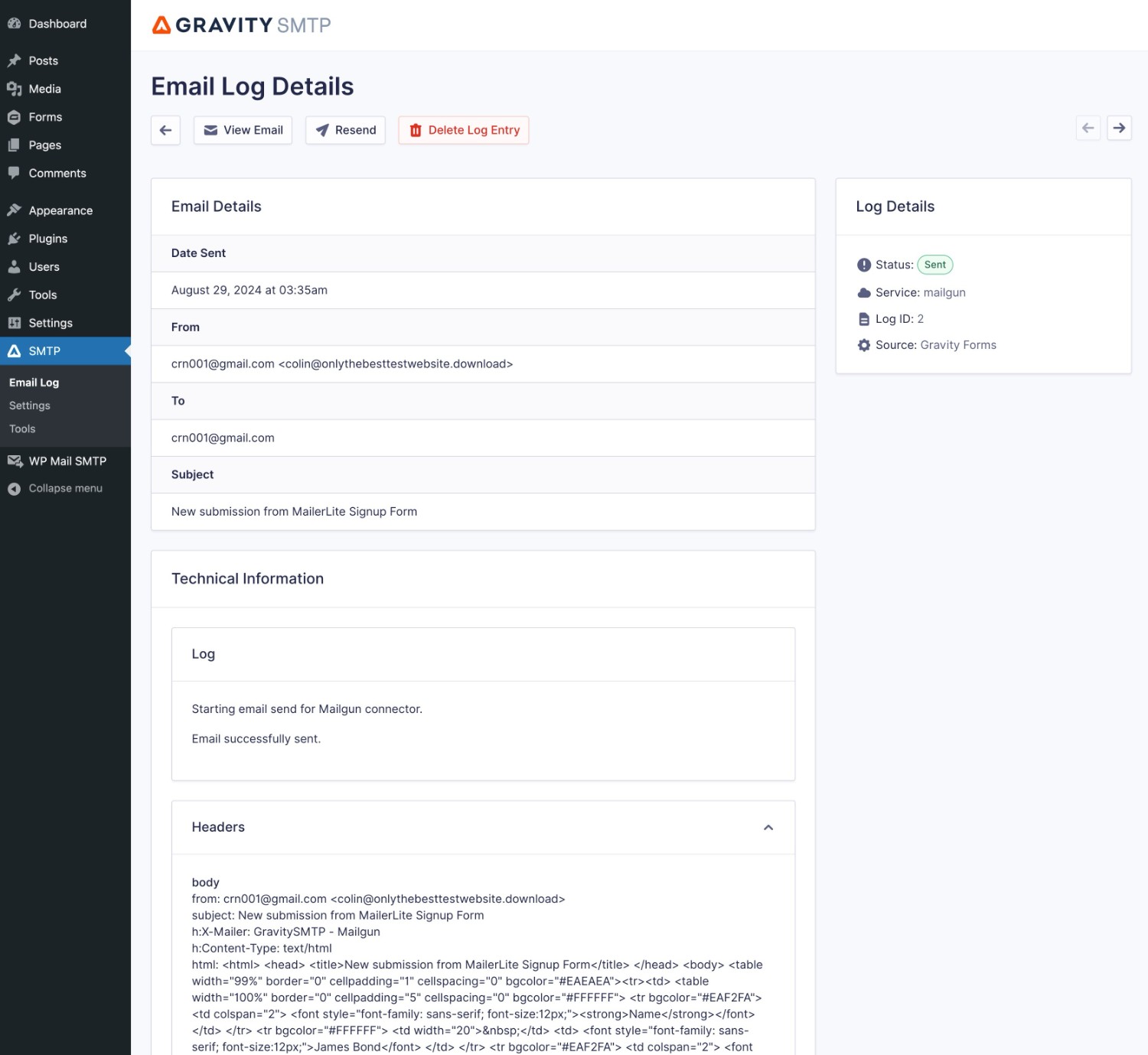
Task: Open Comments menu item
Action: pos(65,173)
